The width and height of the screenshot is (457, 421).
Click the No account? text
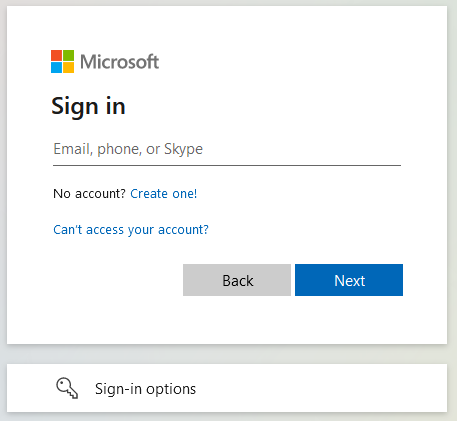[x=89, y=194]
